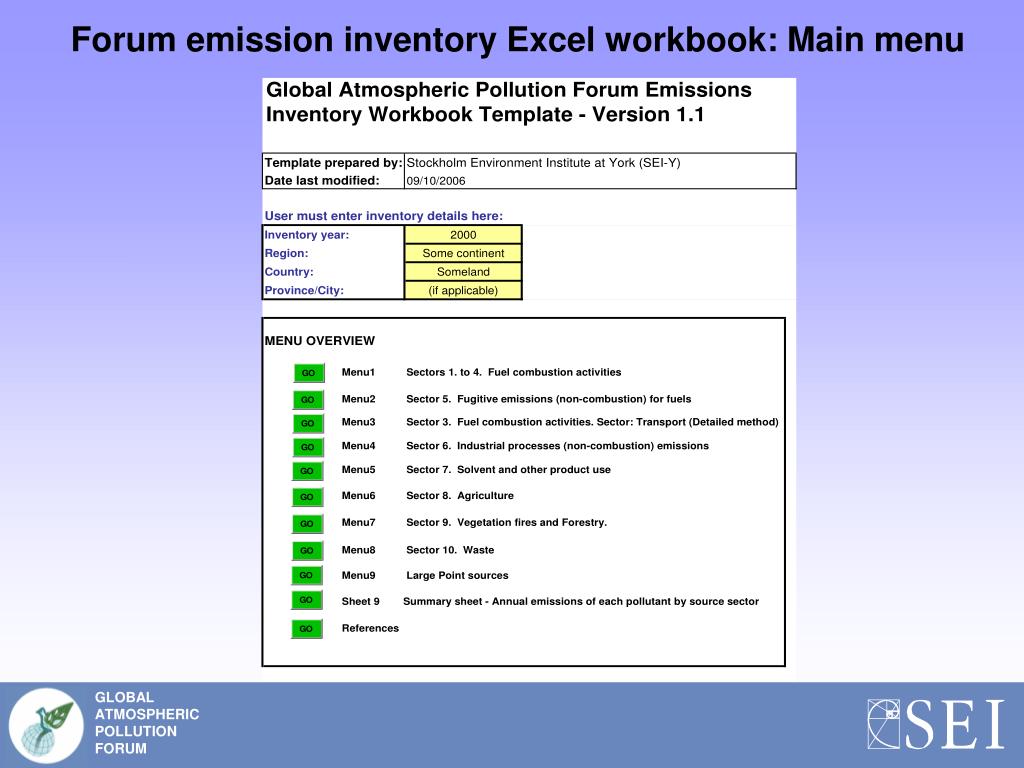Click GO button beside References
This screenshot has width=1024, height=768.
click(x=306, y=629)
